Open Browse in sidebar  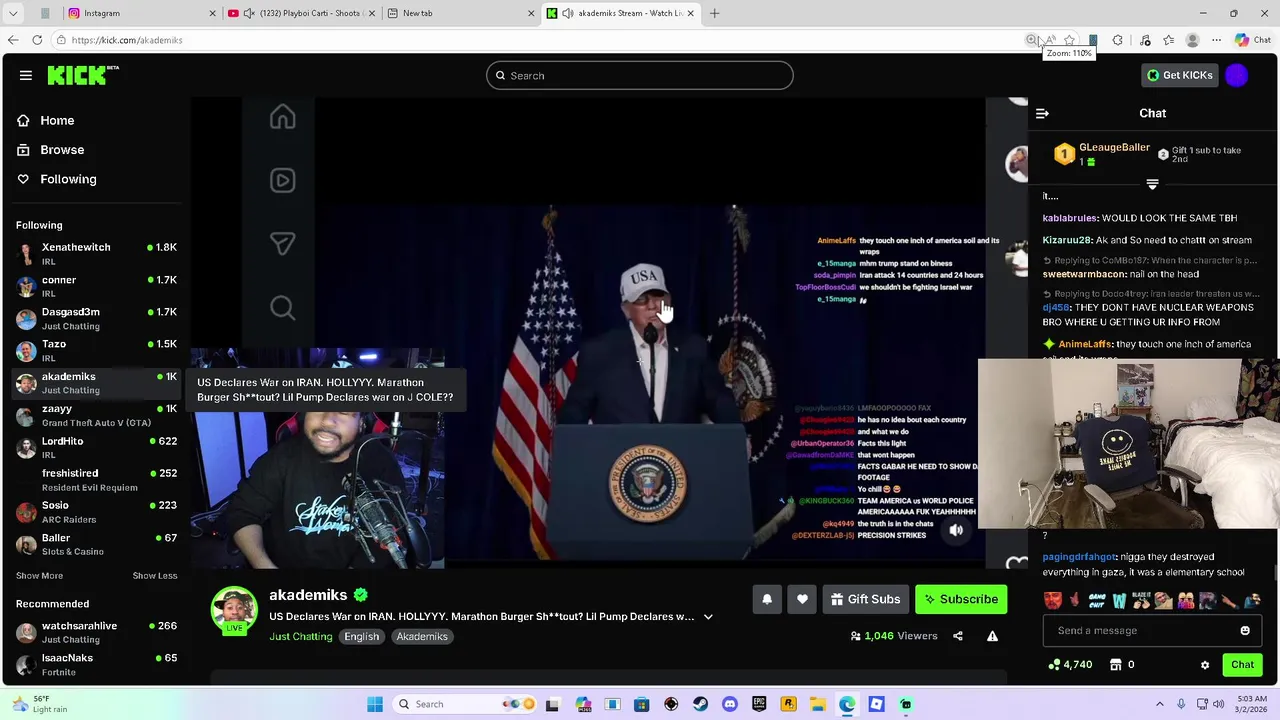(x=62, y=150)
